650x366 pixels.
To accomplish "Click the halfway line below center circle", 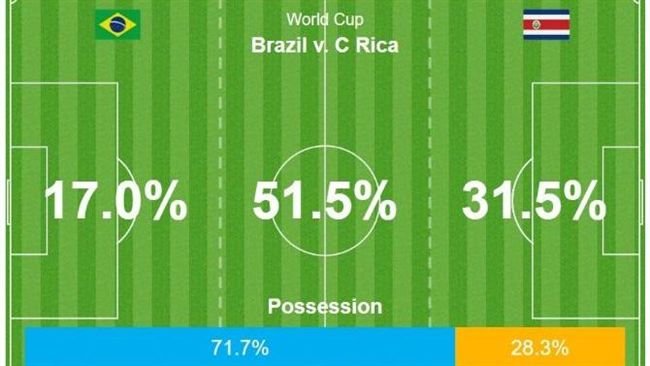I will pyautogui.click(x=325, y=290).
